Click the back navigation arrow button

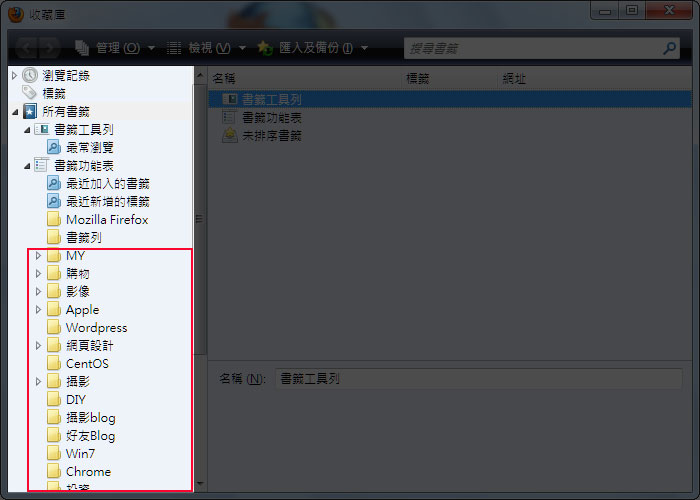(x=27, y=47)
